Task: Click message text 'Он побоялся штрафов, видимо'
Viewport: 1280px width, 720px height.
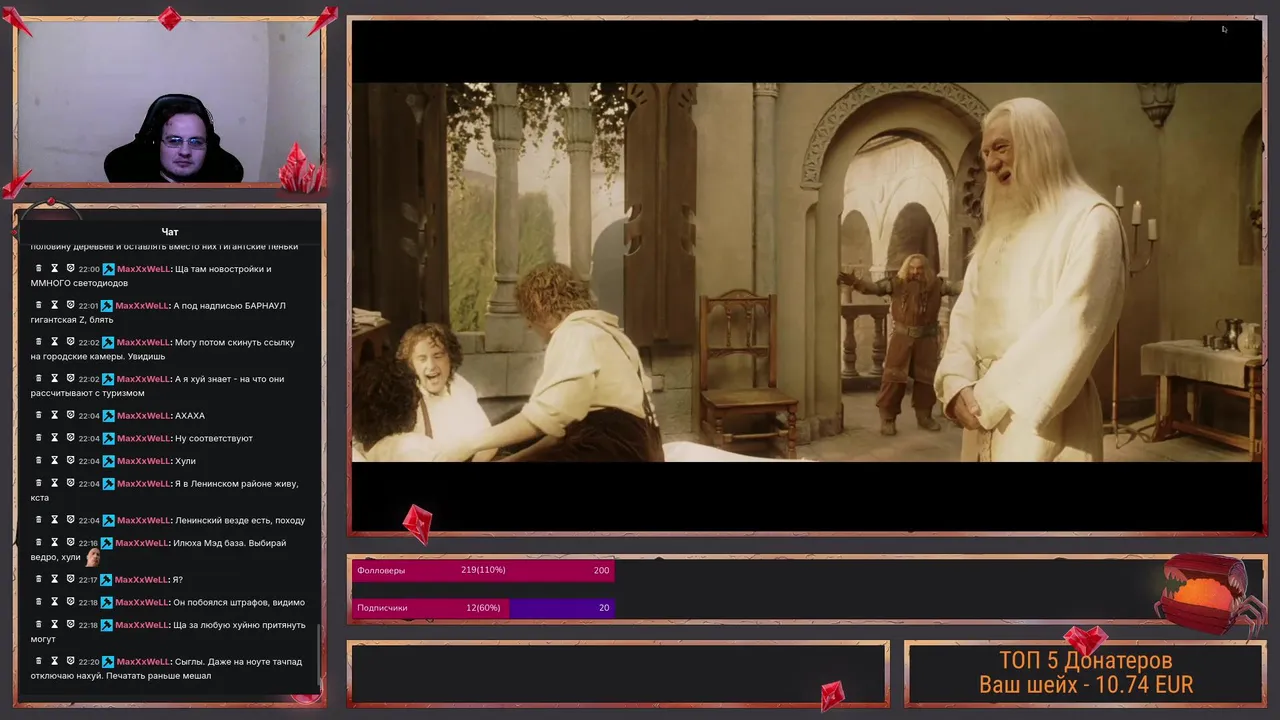Action: (x=239, y=602)
